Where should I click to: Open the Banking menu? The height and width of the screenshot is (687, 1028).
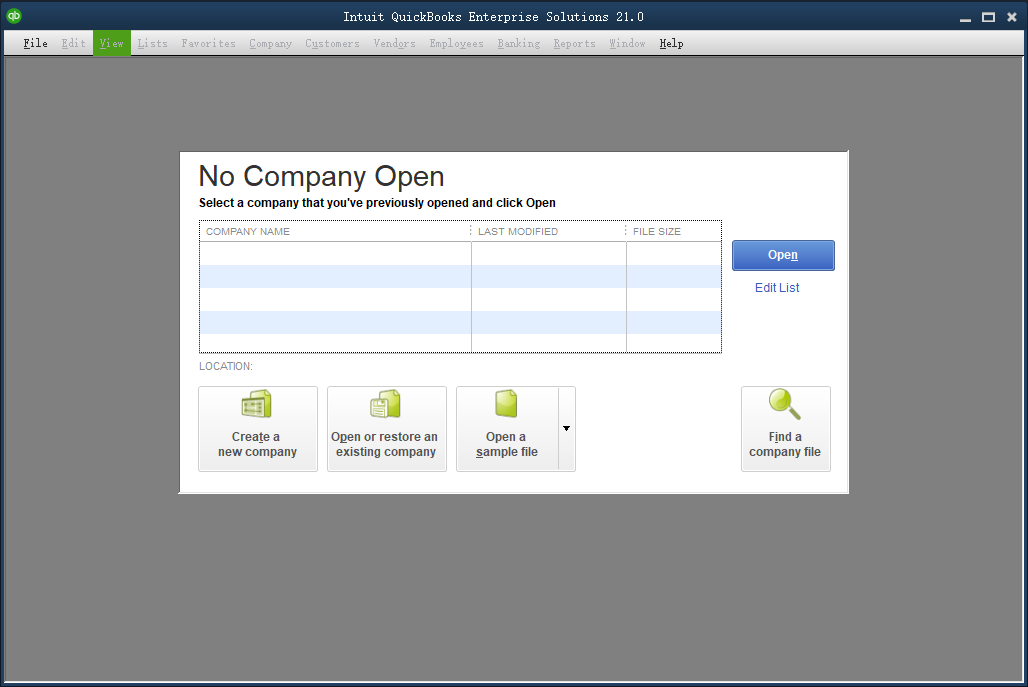[x=519, y=43]
